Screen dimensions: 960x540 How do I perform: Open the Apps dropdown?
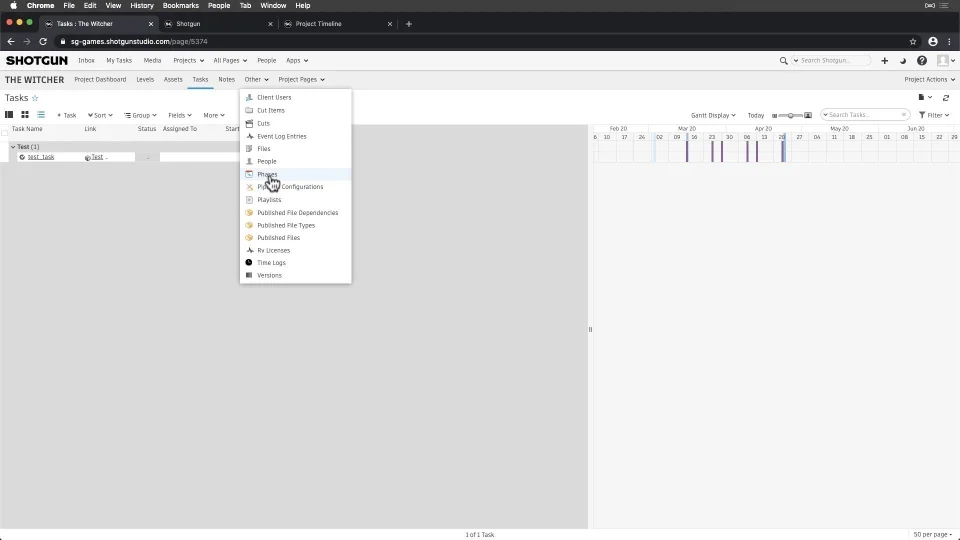coord(297,61)
